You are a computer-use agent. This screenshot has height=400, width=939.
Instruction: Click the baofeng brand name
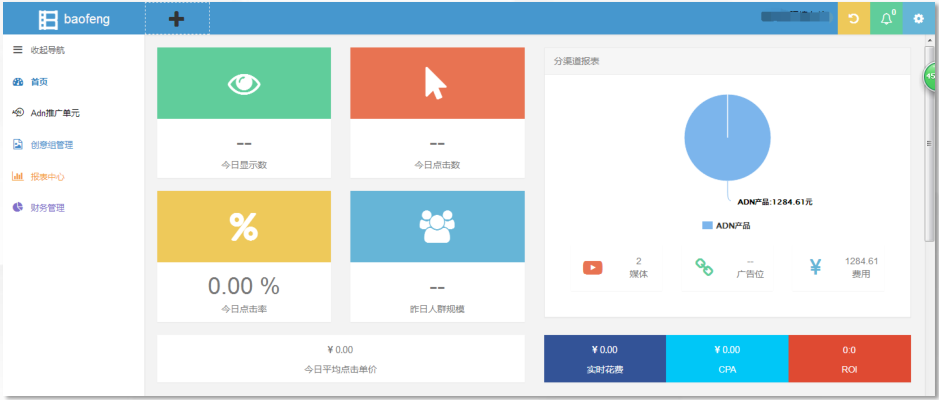[x=86, y=20]
